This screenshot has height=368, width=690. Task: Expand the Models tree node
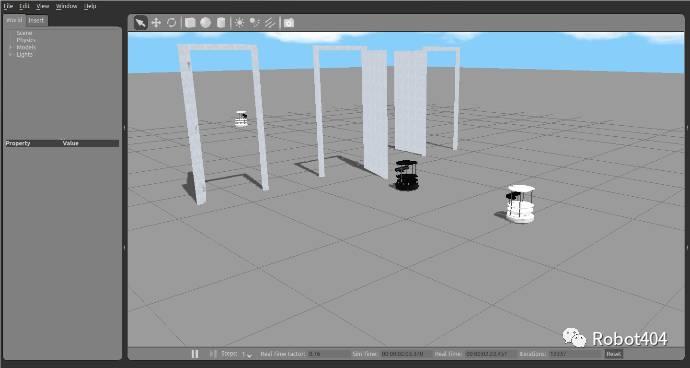point(11,47)
